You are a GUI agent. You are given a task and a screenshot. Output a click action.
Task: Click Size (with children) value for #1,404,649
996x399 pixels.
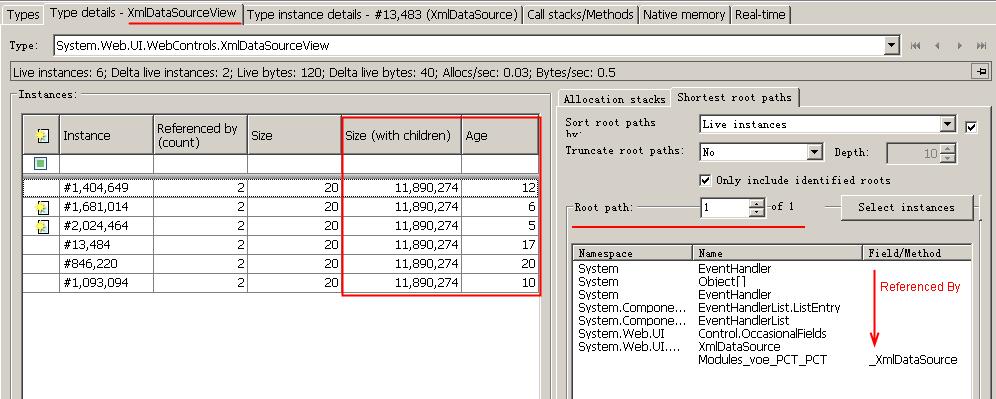point(426,188)
